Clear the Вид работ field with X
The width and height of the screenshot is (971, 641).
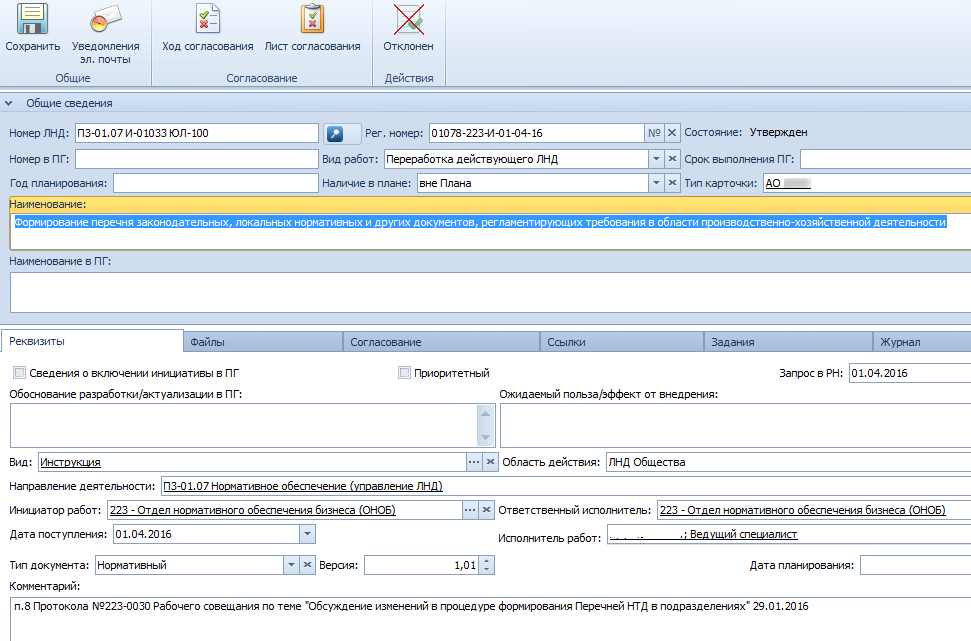pos(672,159)
